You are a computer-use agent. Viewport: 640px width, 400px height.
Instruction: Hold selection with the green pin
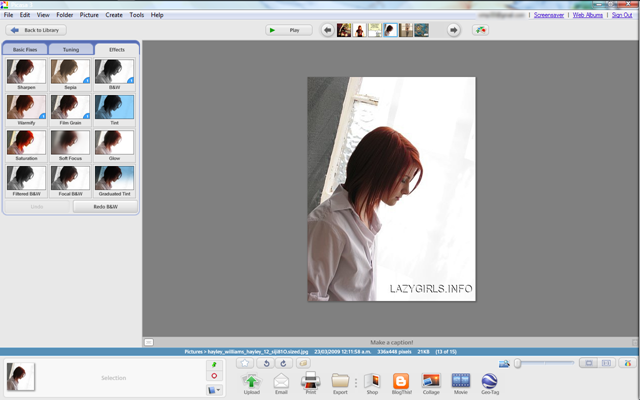pyautogui.click(x=214, y=364)
